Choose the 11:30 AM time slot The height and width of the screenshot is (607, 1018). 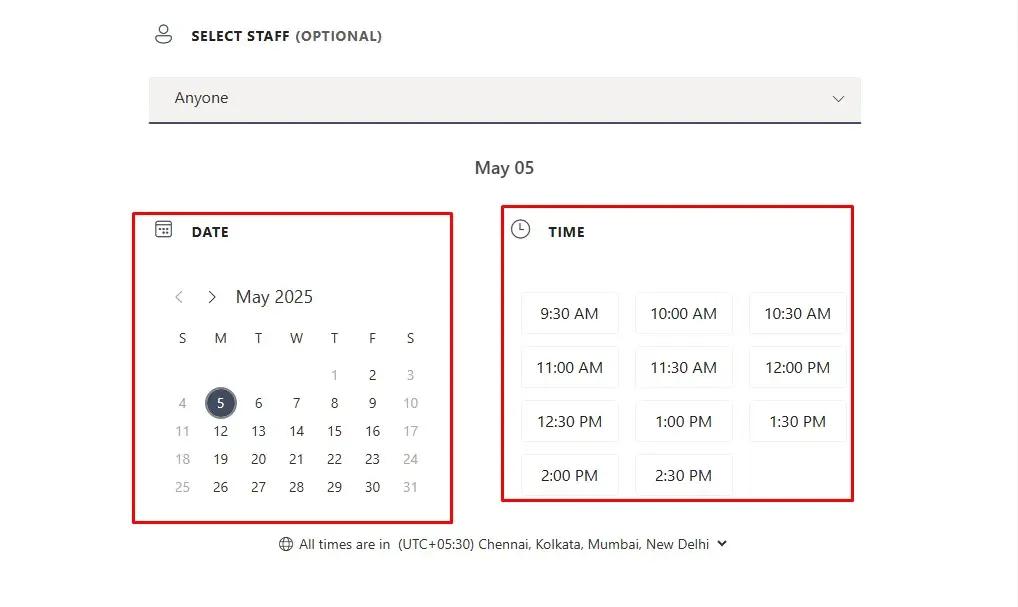click(683, 368)
